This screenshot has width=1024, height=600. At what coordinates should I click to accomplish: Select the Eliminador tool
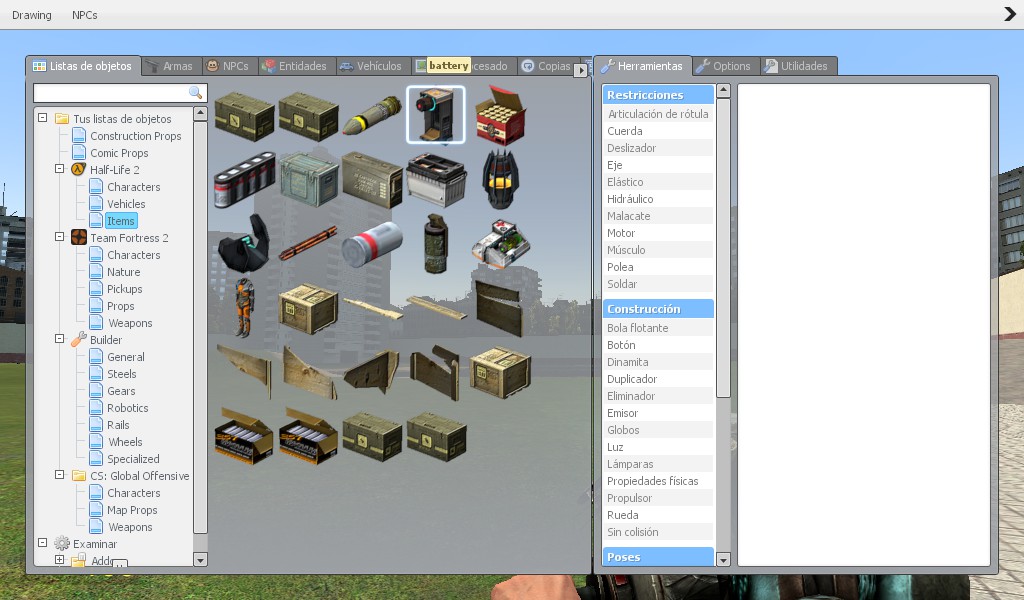[658, 396]
